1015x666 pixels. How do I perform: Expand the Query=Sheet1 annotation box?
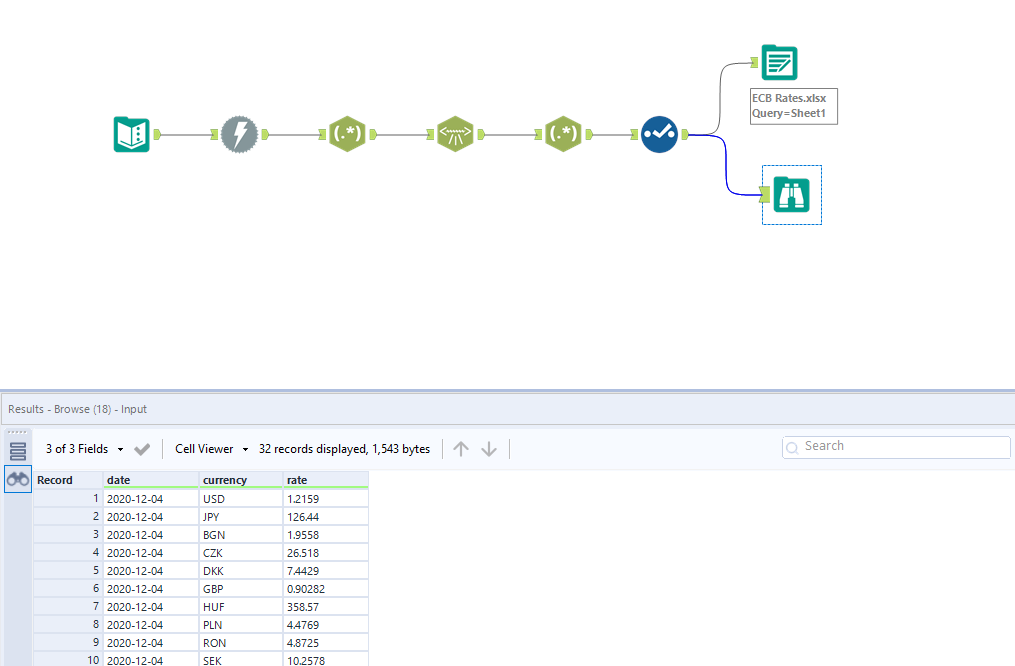click(793, 106)
